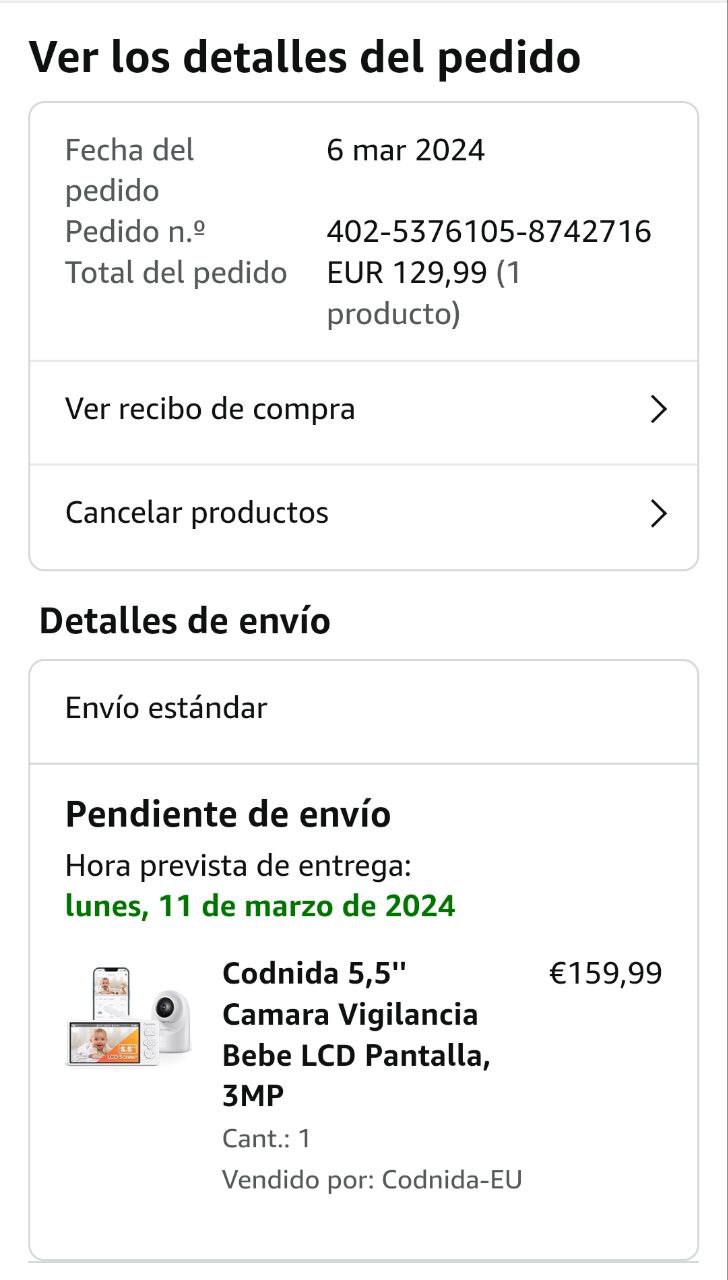
Task: Expand the Cancelar productos arrow
Action: (658, 514)
